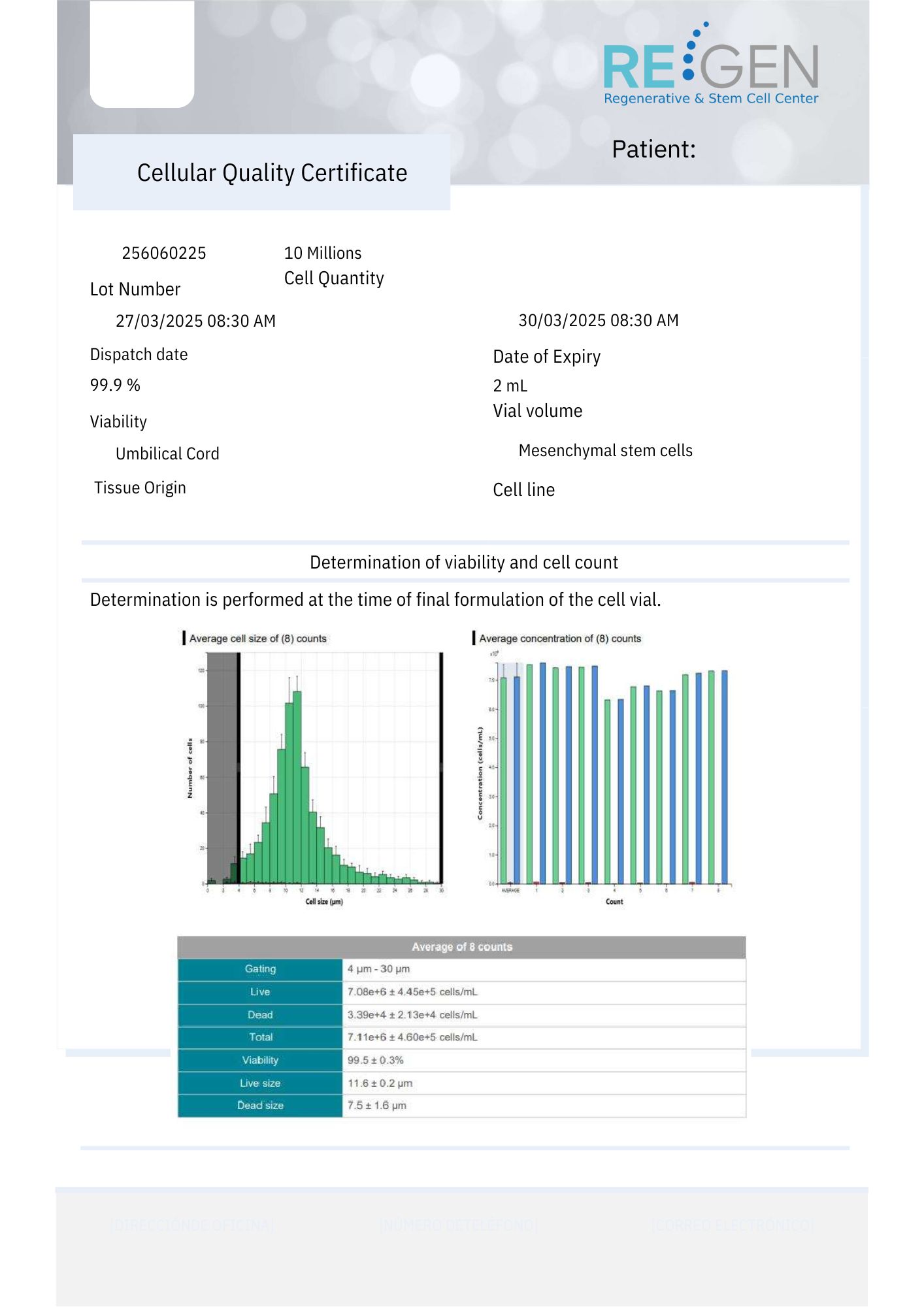Click the 'Date of Expiry' label

coord(546,357)
